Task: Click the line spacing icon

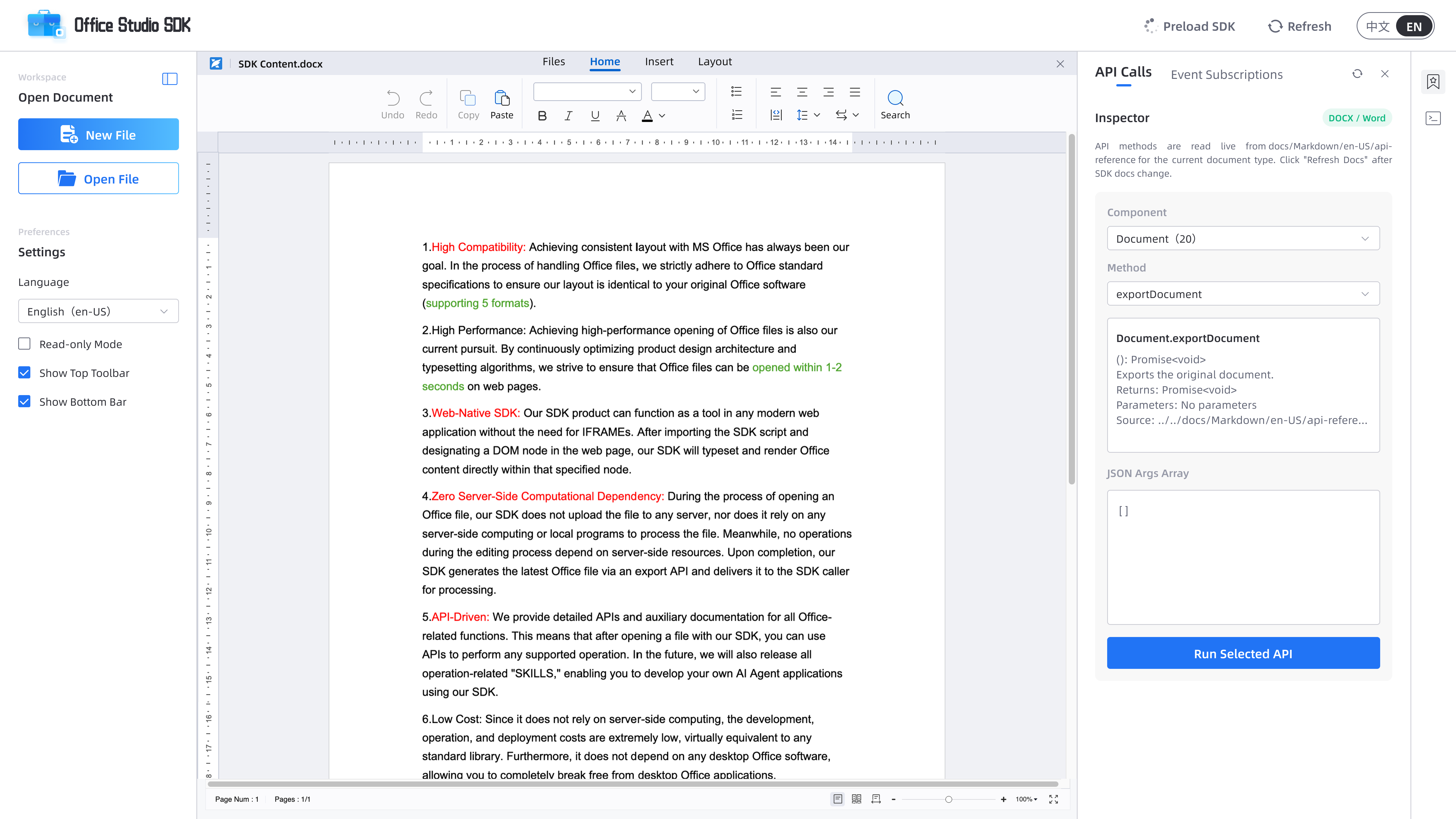Action: click(x=802, y=115)
